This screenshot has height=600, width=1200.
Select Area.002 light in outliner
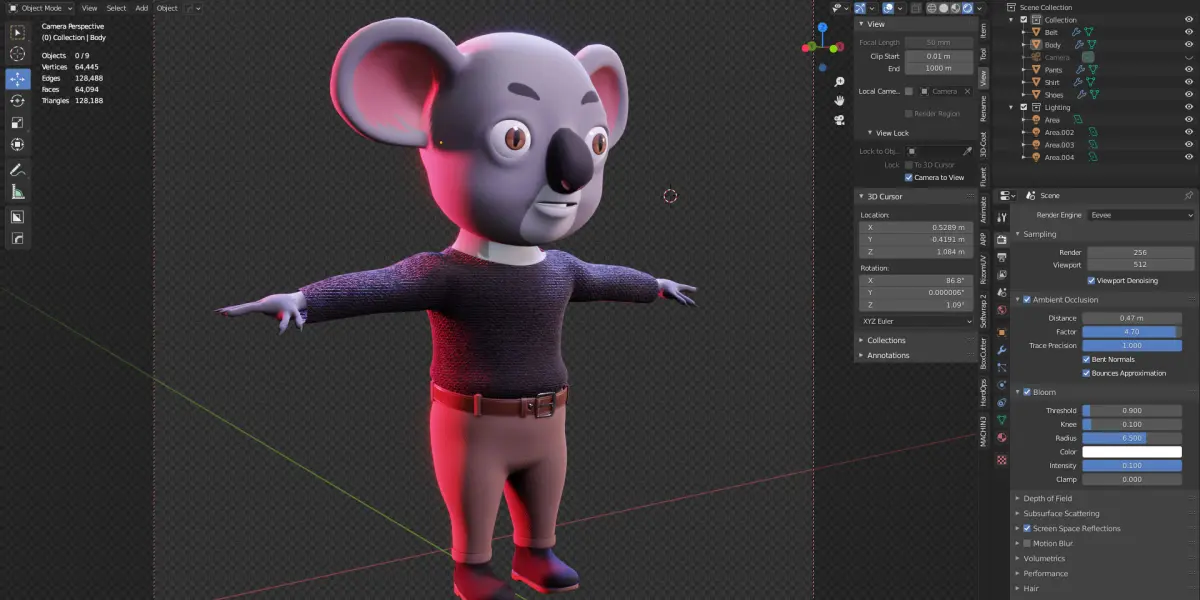point(1059,132)
